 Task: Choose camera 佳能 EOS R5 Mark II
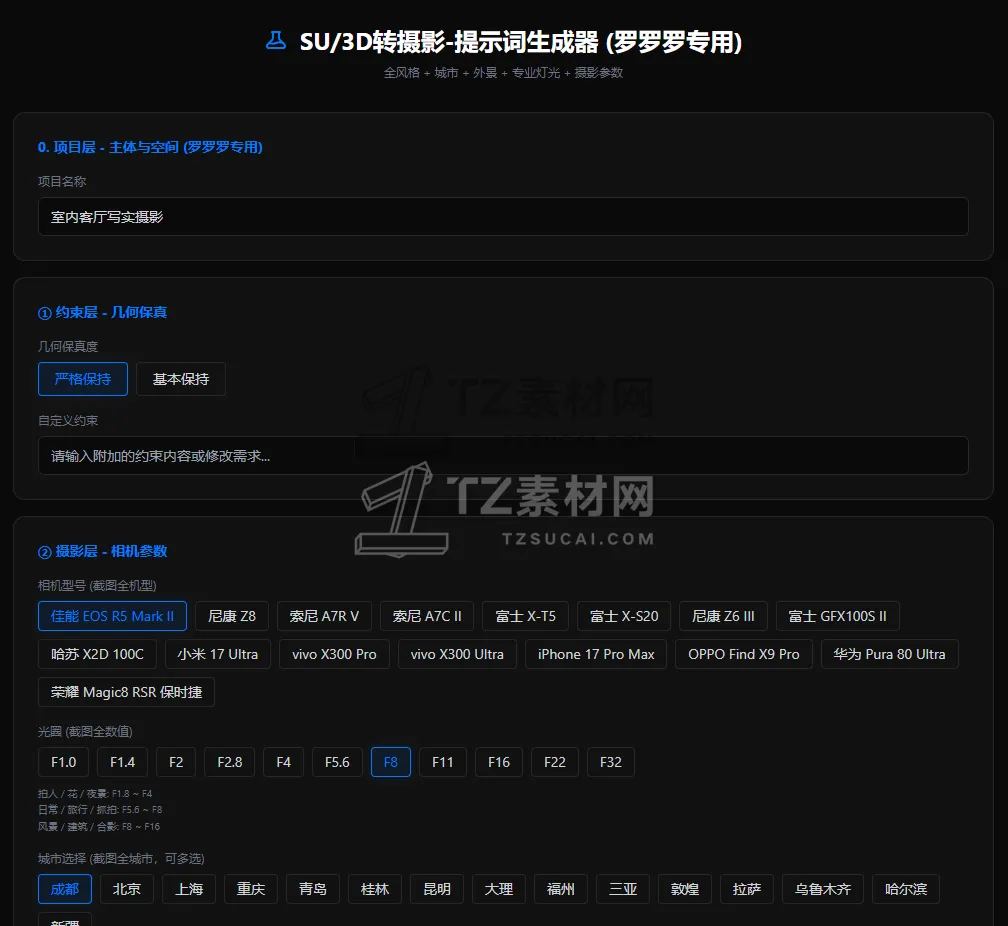tap(112, 616)
